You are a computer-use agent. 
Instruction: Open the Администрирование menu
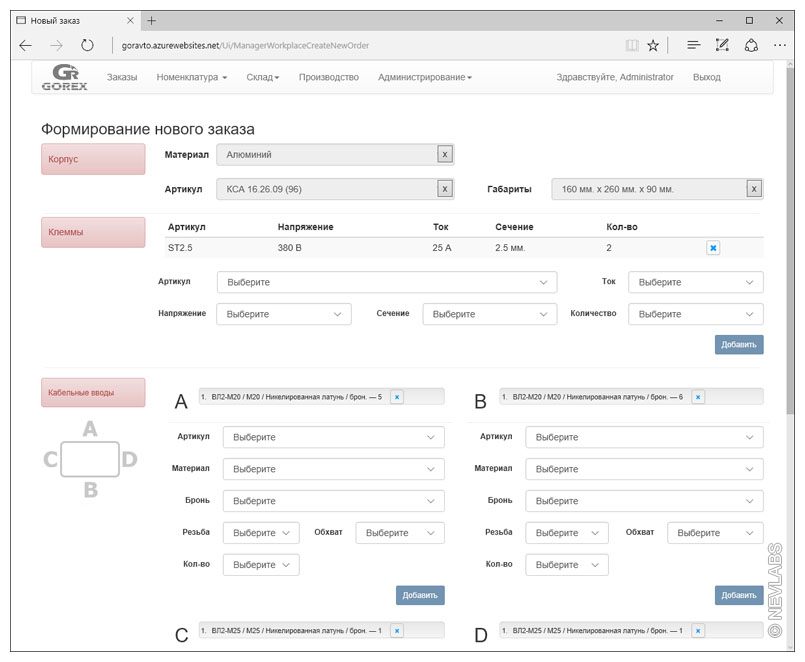(x=424, y=77)
